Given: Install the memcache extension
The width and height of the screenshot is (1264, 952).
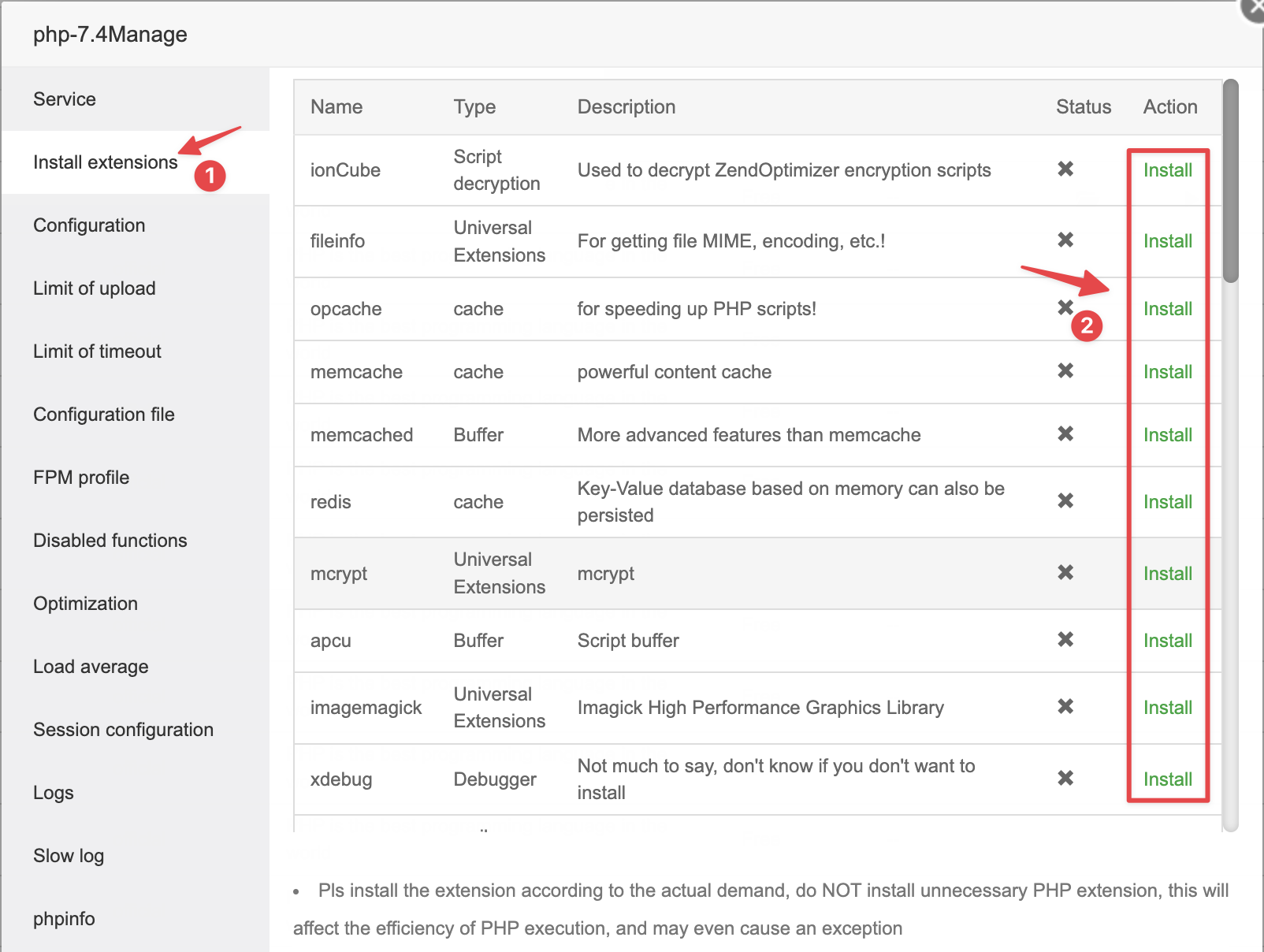Looking at the screenshot, I should 1168,372.
